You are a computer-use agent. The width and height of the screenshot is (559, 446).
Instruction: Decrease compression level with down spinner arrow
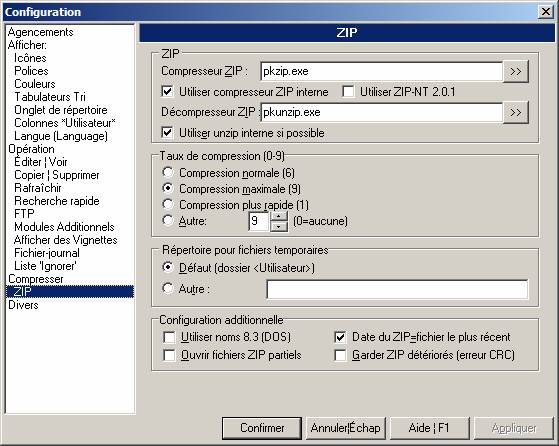point(279,226)
